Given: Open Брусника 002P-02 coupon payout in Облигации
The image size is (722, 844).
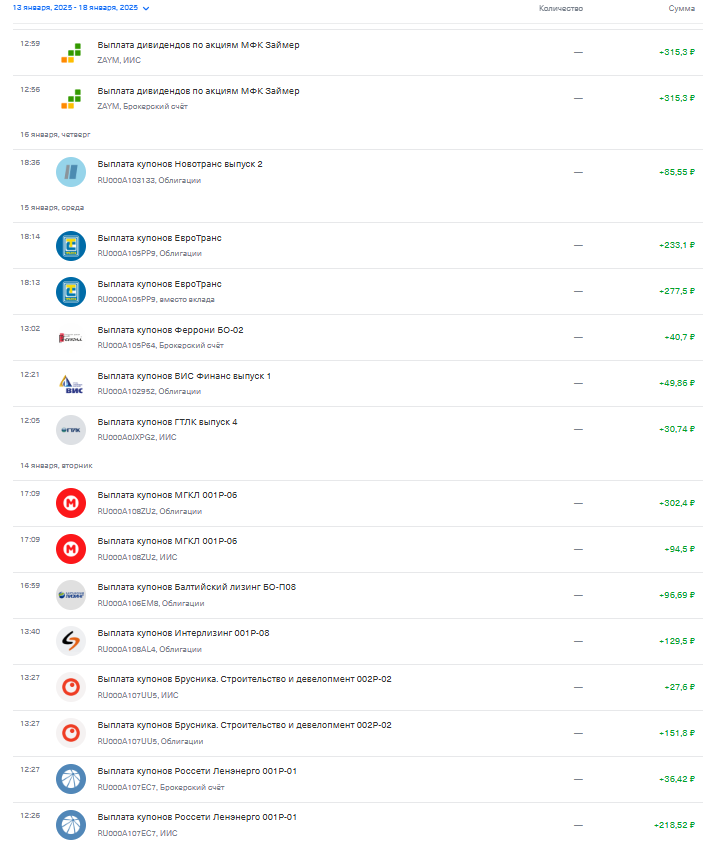Looking at the screenshot, I should (358, 733).
